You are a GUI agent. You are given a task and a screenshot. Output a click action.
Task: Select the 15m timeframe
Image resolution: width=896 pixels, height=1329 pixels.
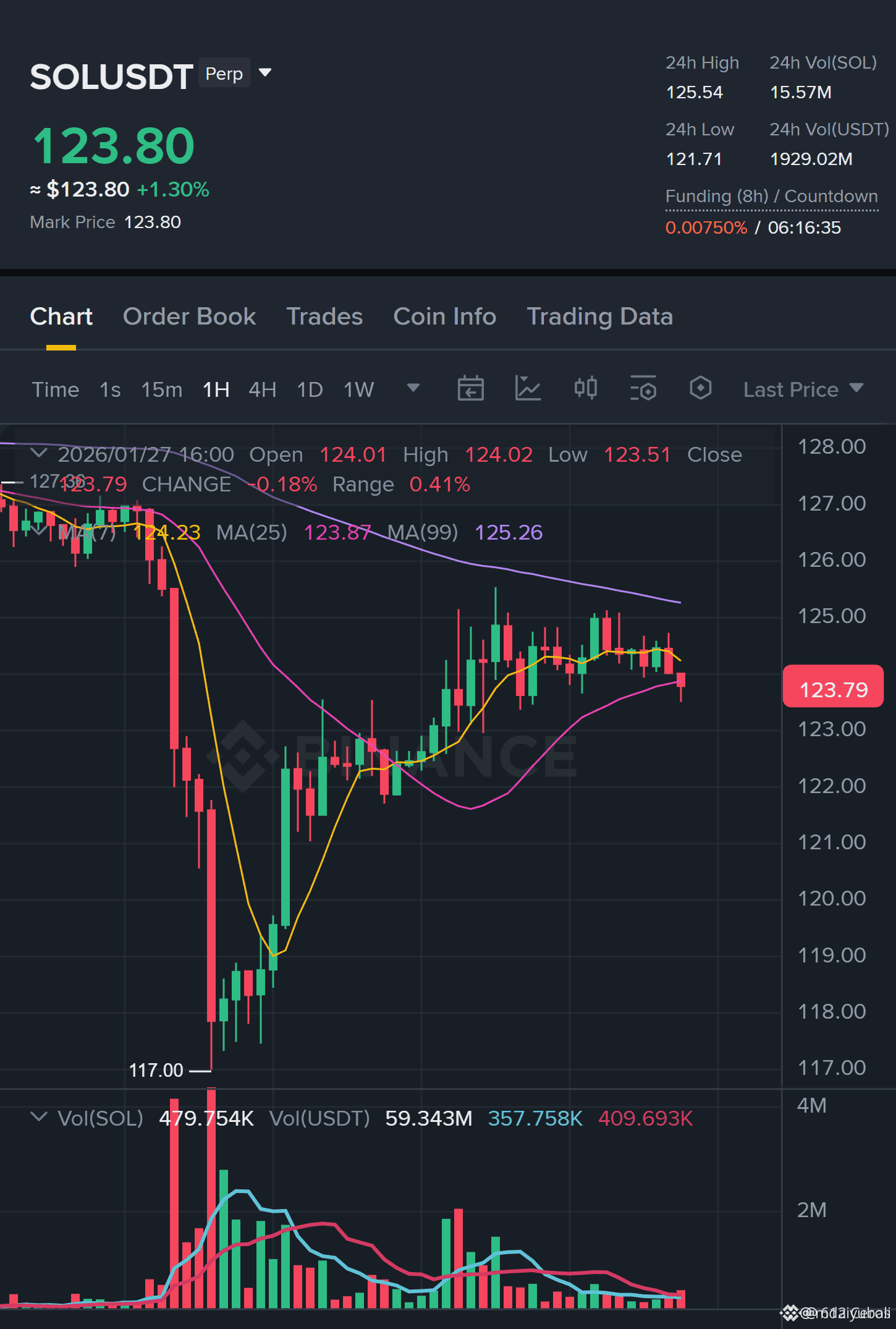pyautogui.click(x=161, y=389)
